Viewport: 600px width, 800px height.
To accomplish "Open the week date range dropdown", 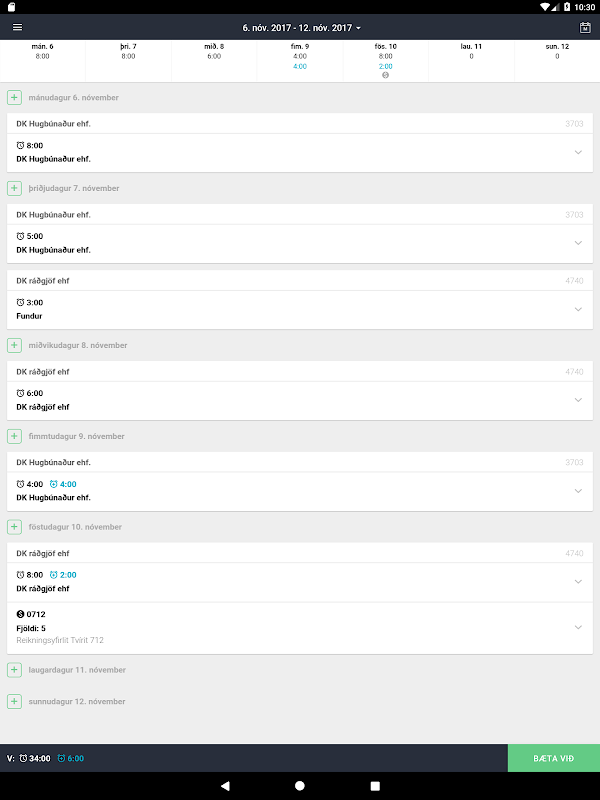I will coord(302,27).
